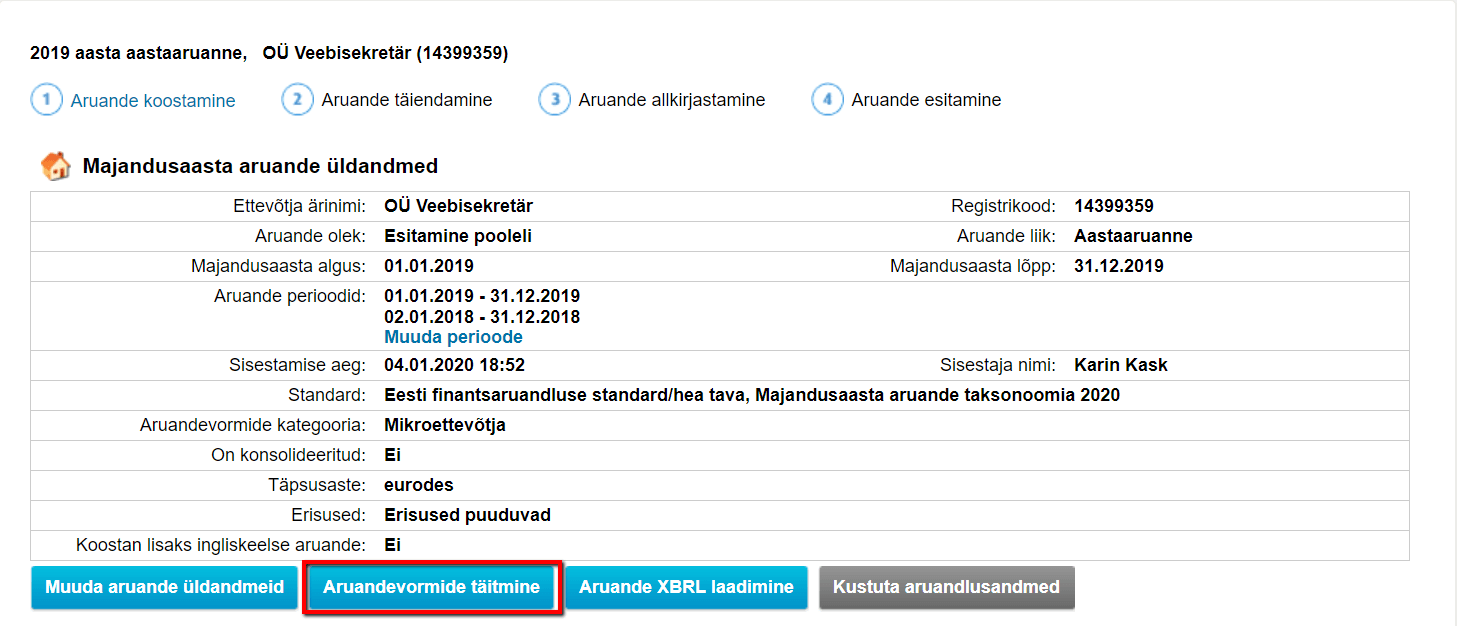Click period 01.01.2019 - 31.12.2019
The height and width of the screenshot is (626, 1457).
tap(482, 297)
